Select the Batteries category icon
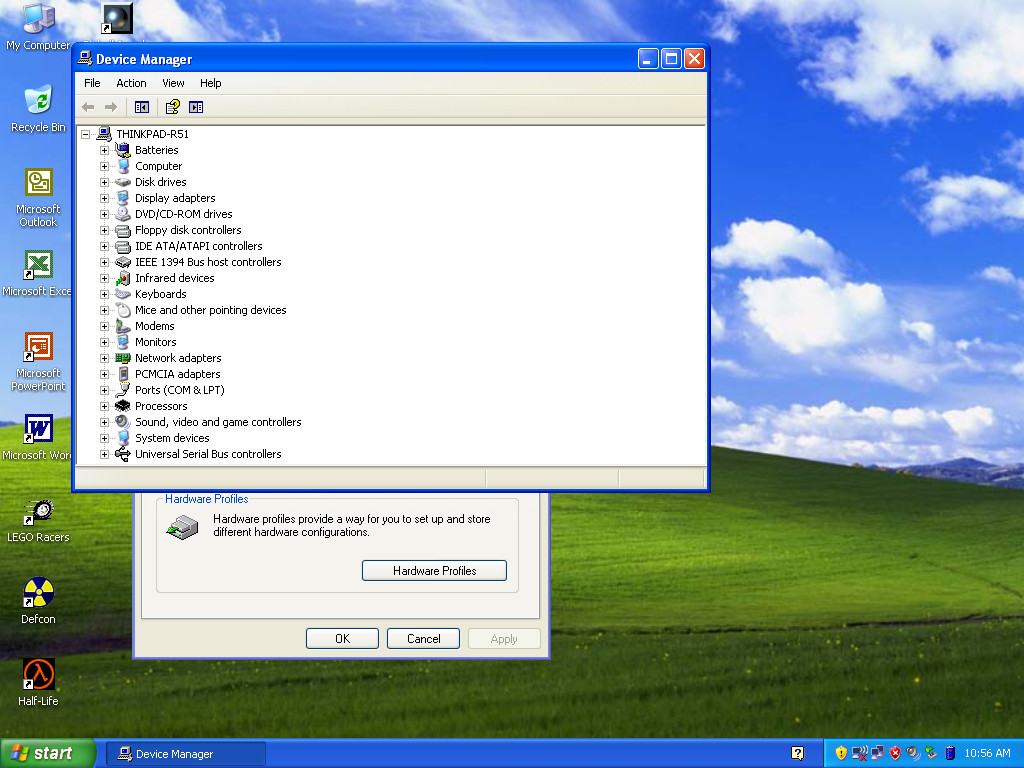 pyautogui.click(x=123, y=150)
